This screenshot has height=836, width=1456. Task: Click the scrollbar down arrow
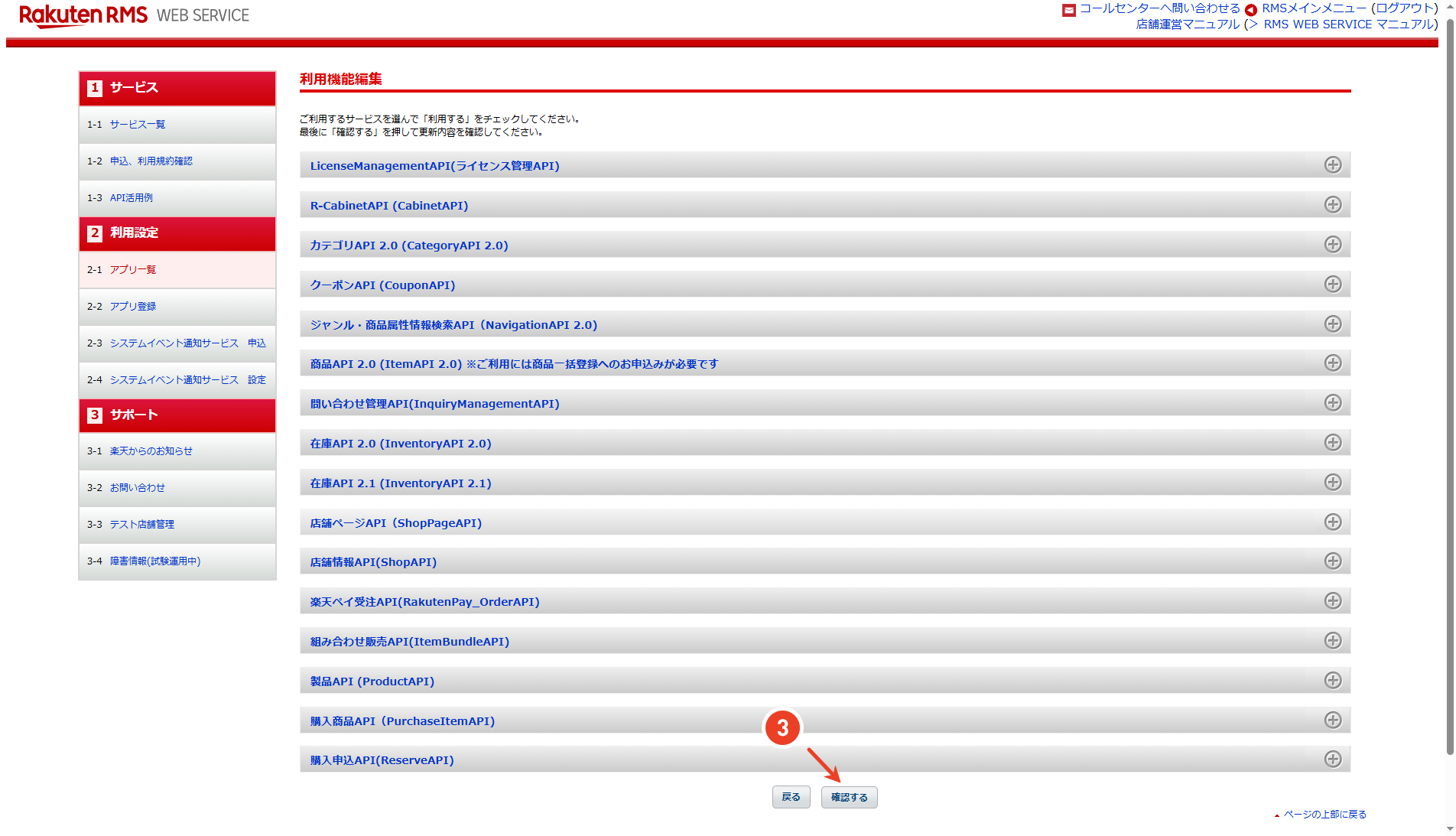coord(1449,829)
